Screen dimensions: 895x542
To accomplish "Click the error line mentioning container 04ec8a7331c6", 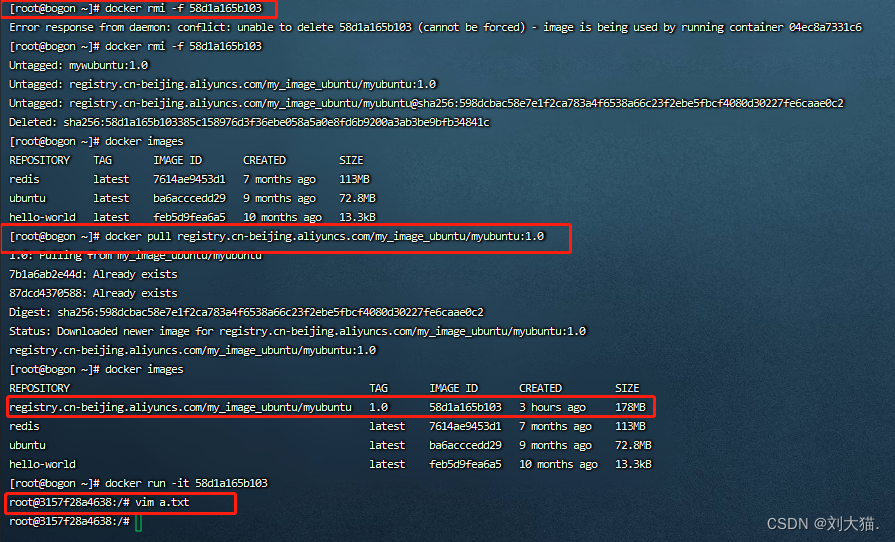I will coord(435,27).
